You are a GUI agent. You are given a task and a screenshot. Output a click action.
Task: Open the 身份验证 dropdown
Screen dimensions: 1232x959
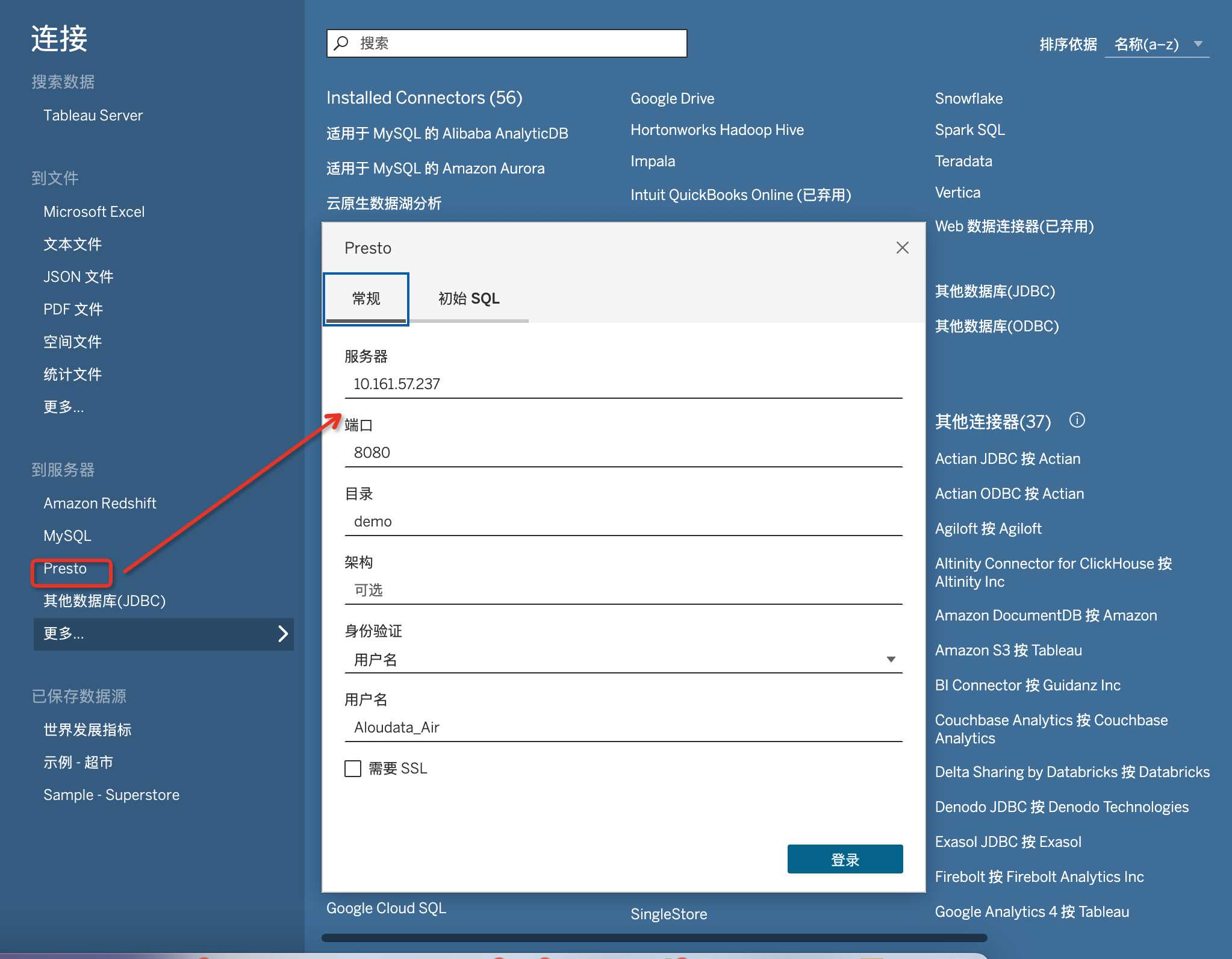click(623, 660)
